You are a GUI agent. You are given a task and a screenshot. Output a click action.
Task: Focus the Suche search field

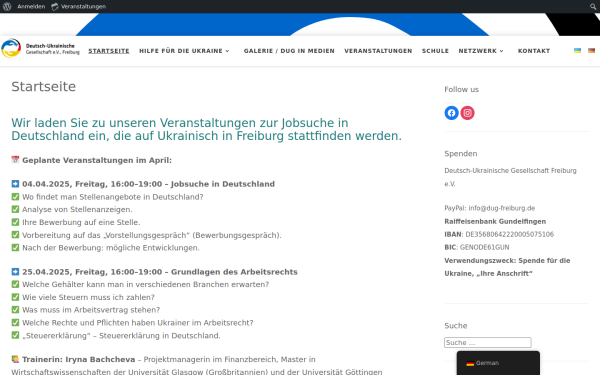pos(488,342)
